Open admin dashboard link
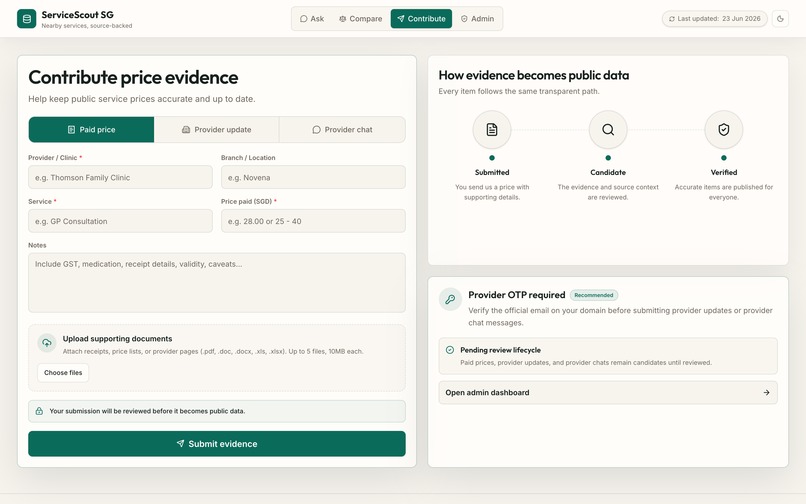This screenshot has height=504, width=806. tap(608, 392)
